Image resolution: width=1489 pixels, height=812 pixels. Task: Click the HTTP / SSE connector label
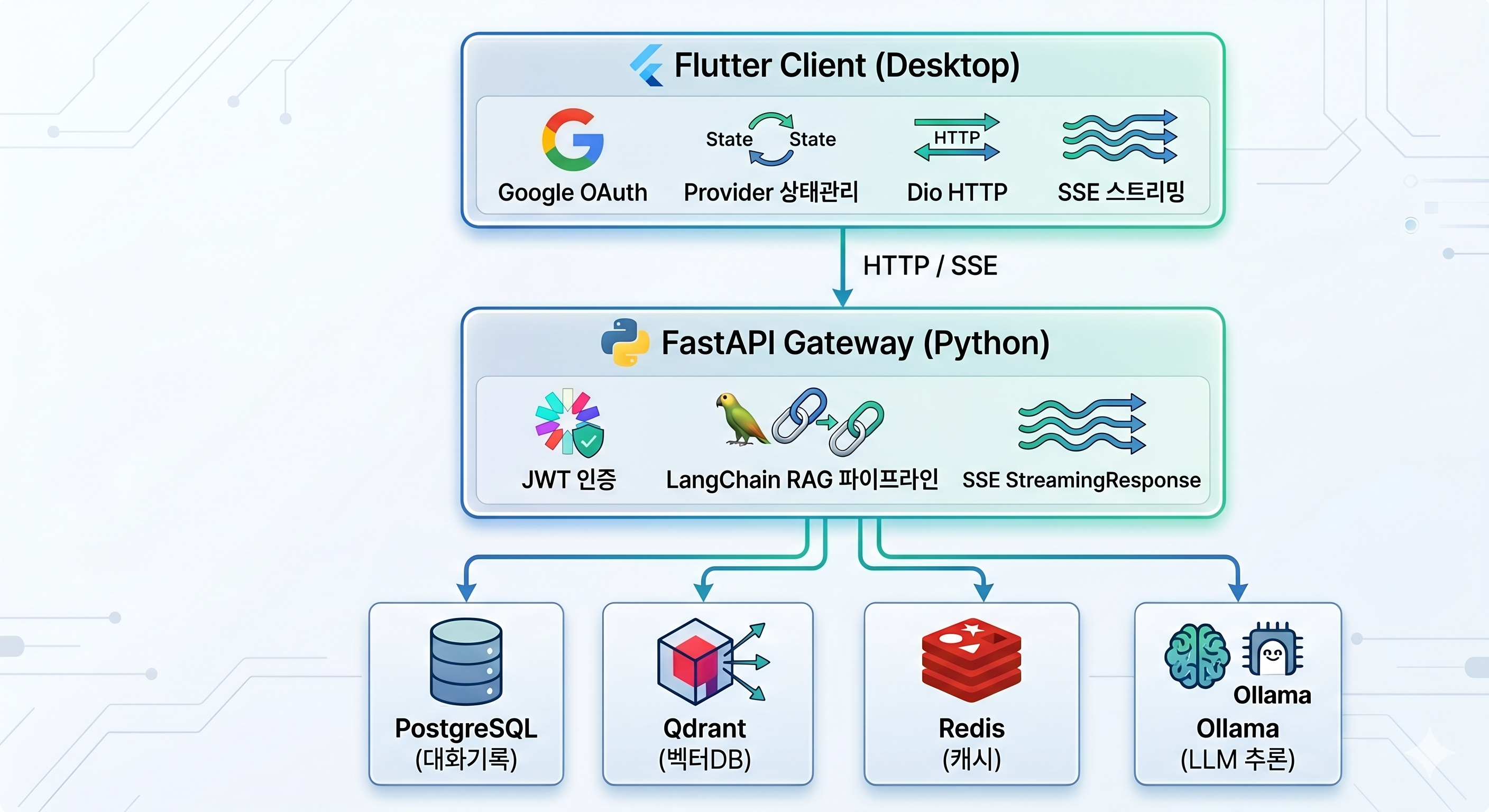[x=930, y=266]
